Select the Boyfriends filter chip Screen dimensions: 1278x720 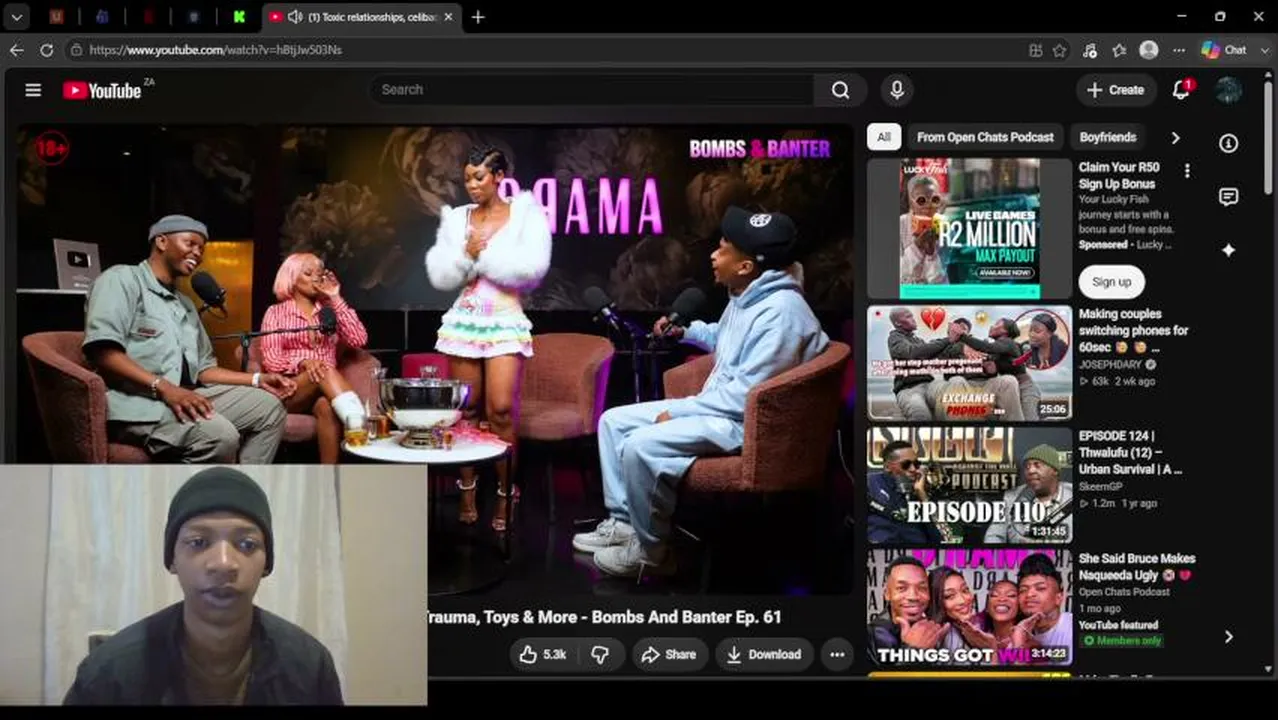[1108, 137]
